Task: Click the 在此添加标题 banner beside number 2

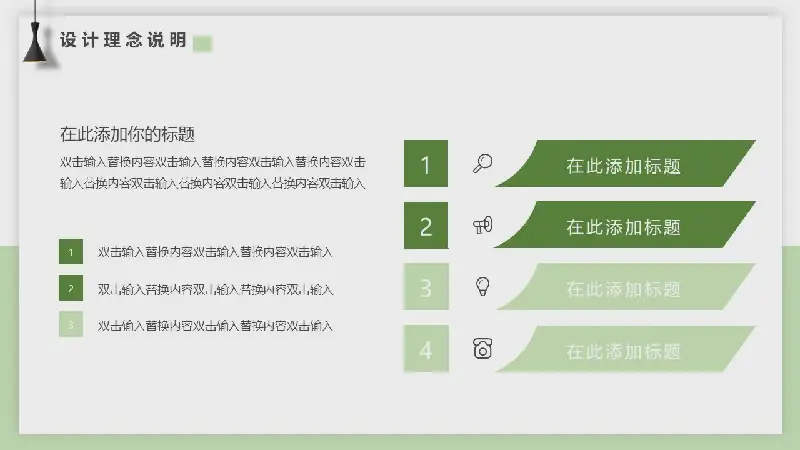Action: [624, 226]
